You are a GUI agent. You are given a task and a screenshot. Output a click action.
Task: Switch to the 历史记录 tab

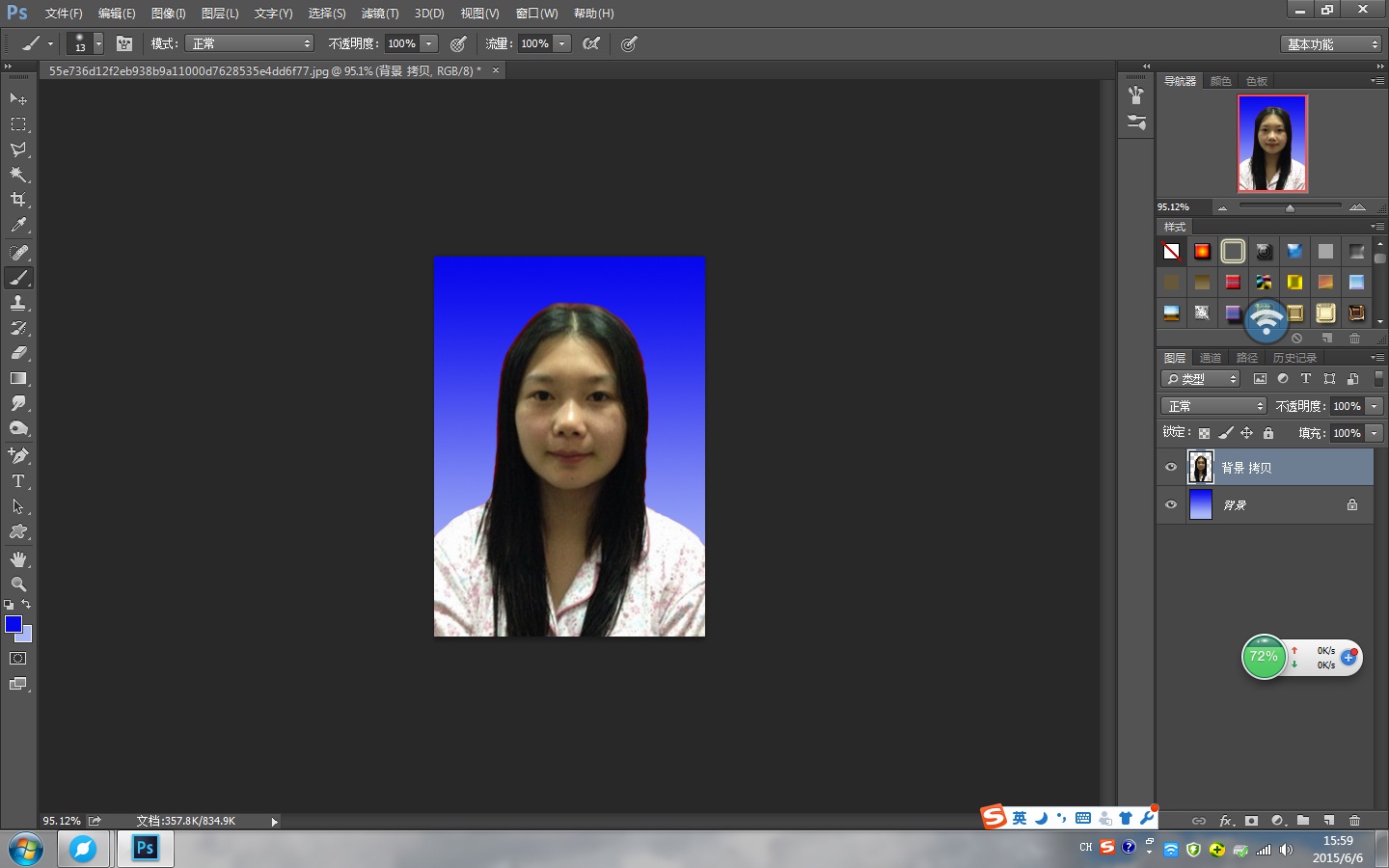[1294, 358]
